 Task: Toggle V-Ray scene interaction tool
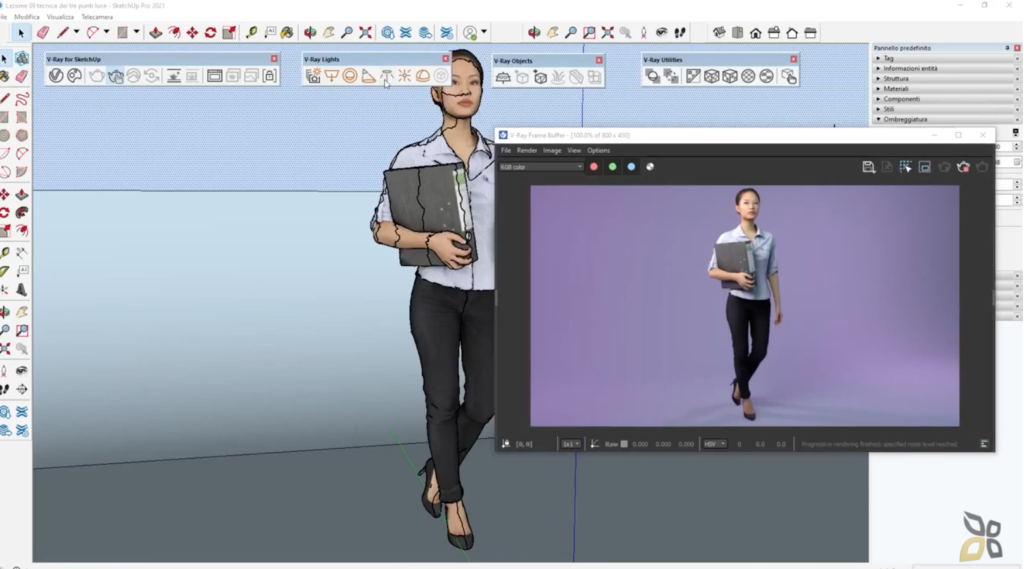click(x=789, y=76)
